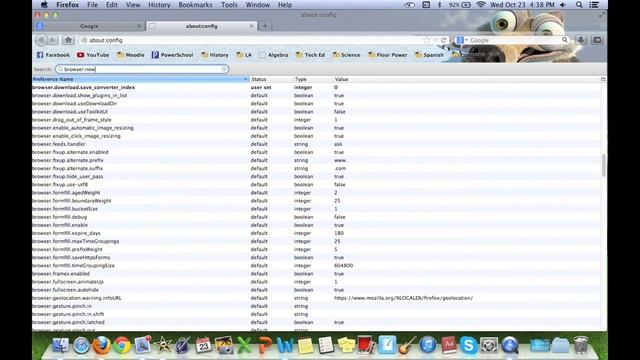
Task: Open the Trash in the Dock
Action: tap(580, 345)
